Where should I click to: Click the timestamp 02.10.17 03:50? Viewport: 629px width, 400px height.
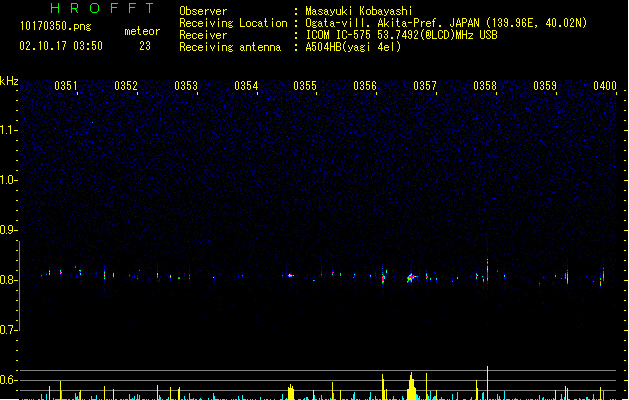[x=61, y=46]
